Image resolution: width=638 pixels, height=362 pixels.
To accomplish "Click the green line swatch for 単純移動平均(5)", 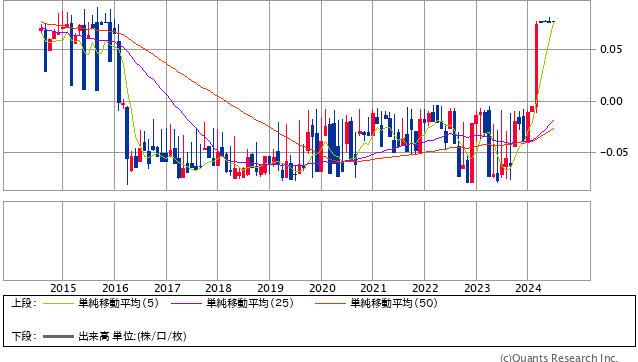I will pos(58,303).
